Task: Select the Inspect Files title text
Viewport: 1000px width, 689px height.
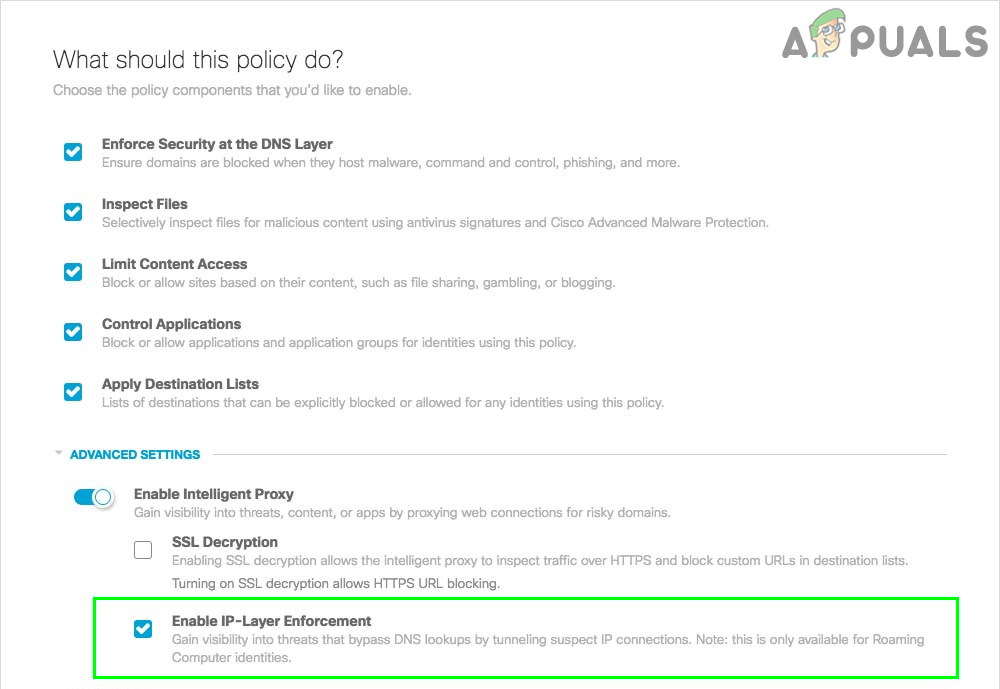Action: tap(145, 204)
